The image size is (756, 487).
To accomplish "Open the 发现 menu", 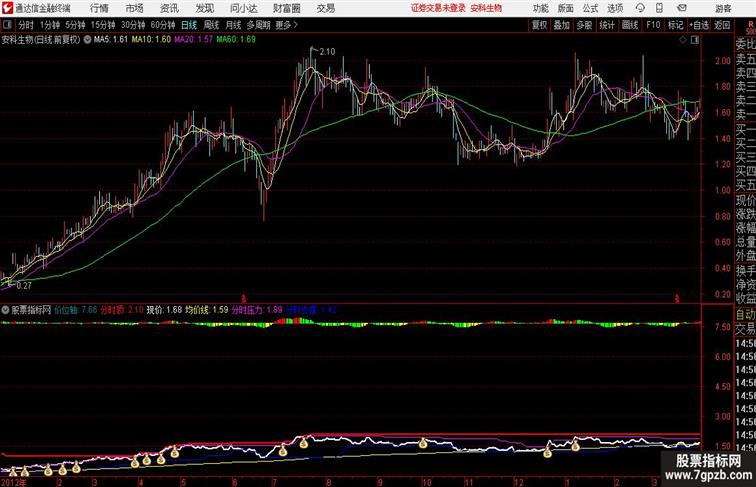I will [x=204, y=8].
